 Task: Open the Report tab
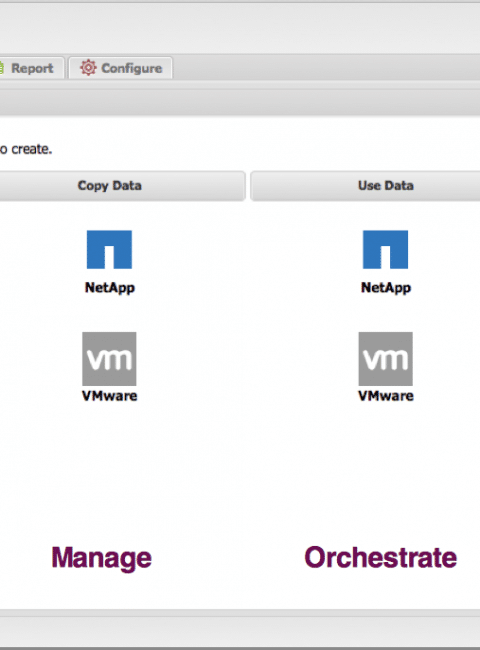coord(32,68)
